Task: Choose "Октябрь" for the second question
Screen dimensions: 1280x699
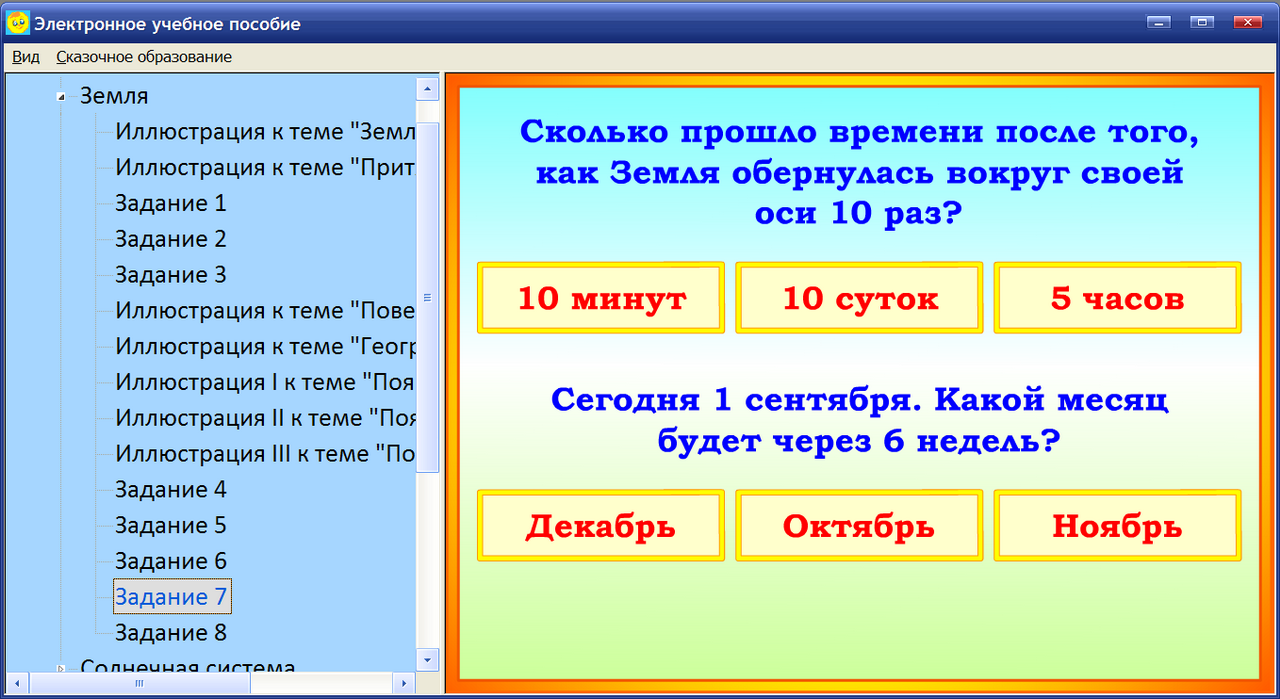Action: click(x=858, y=525)
